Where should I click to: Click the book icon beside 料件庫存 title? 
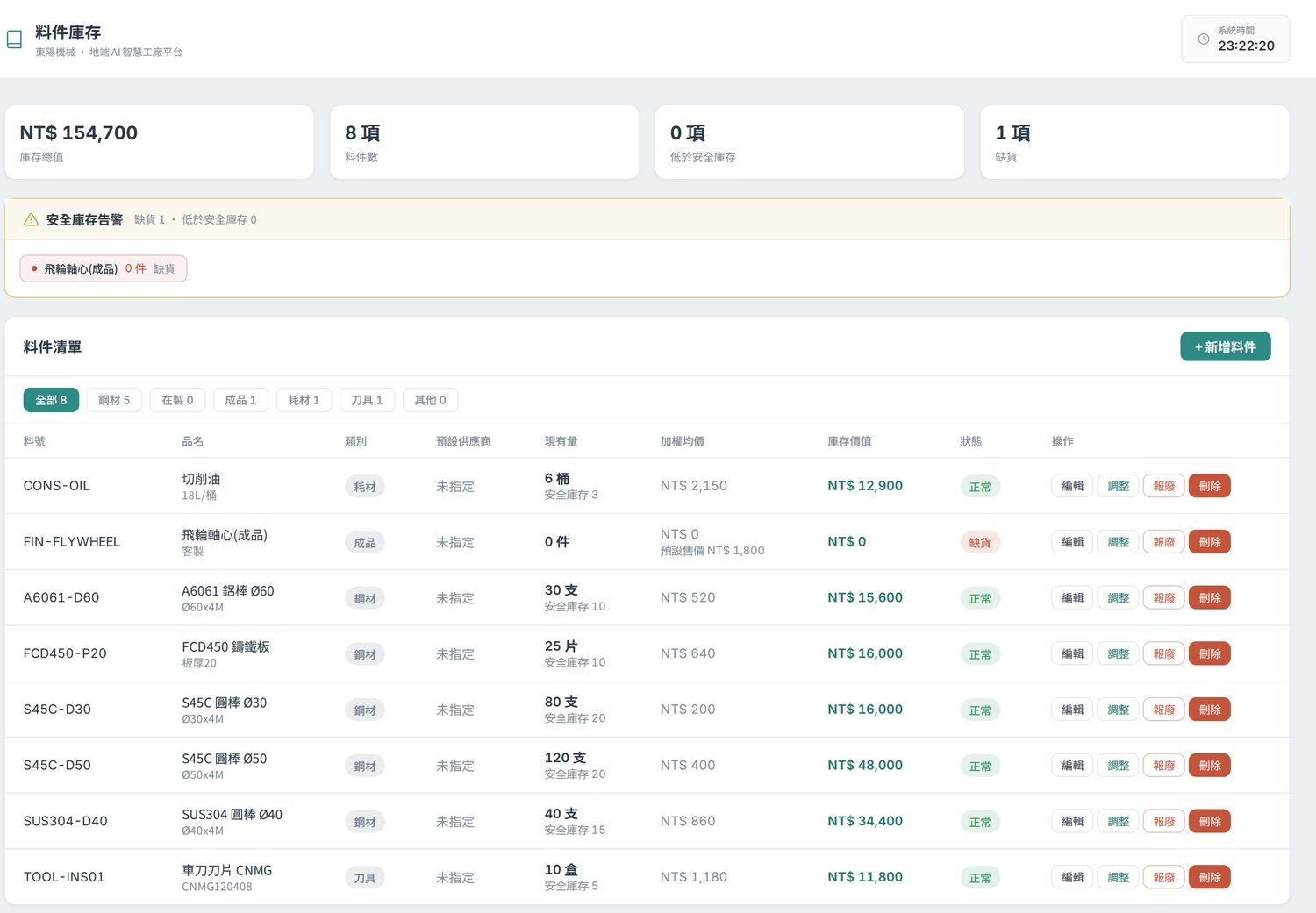pyautogui.click(x=14, y=39)
